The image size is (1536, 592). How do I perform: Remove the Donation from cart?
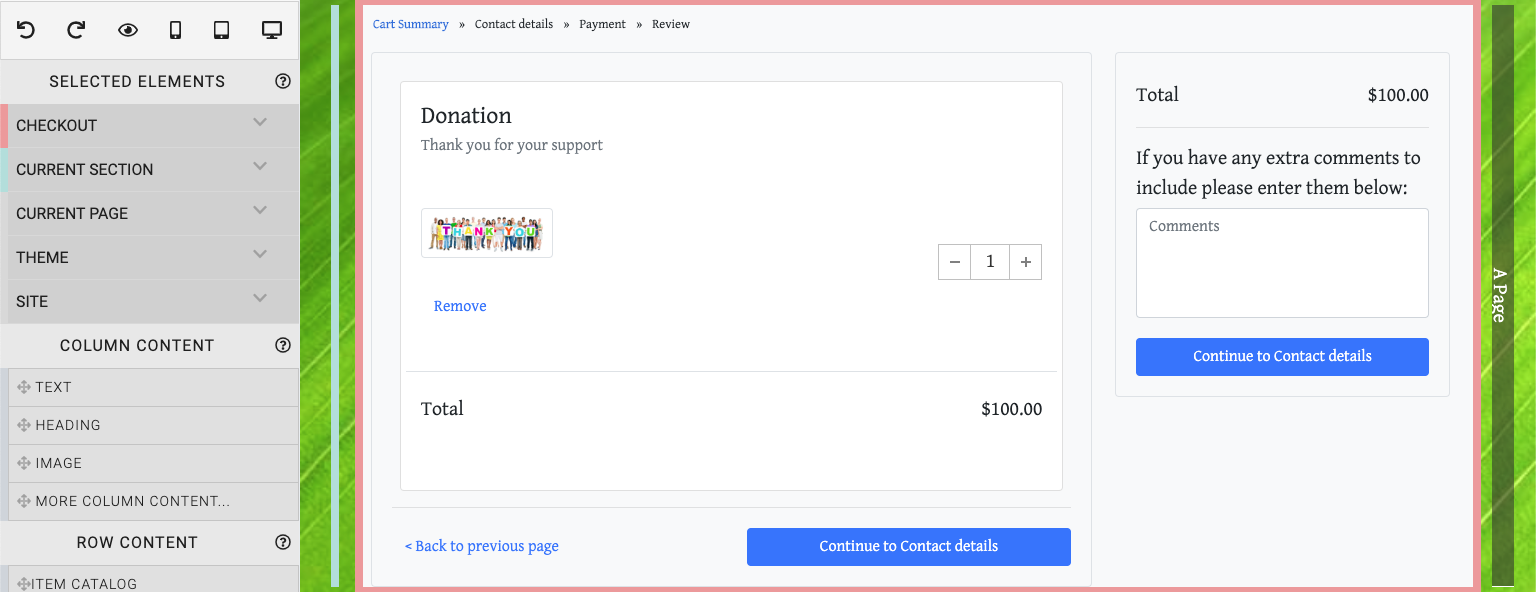460,306
